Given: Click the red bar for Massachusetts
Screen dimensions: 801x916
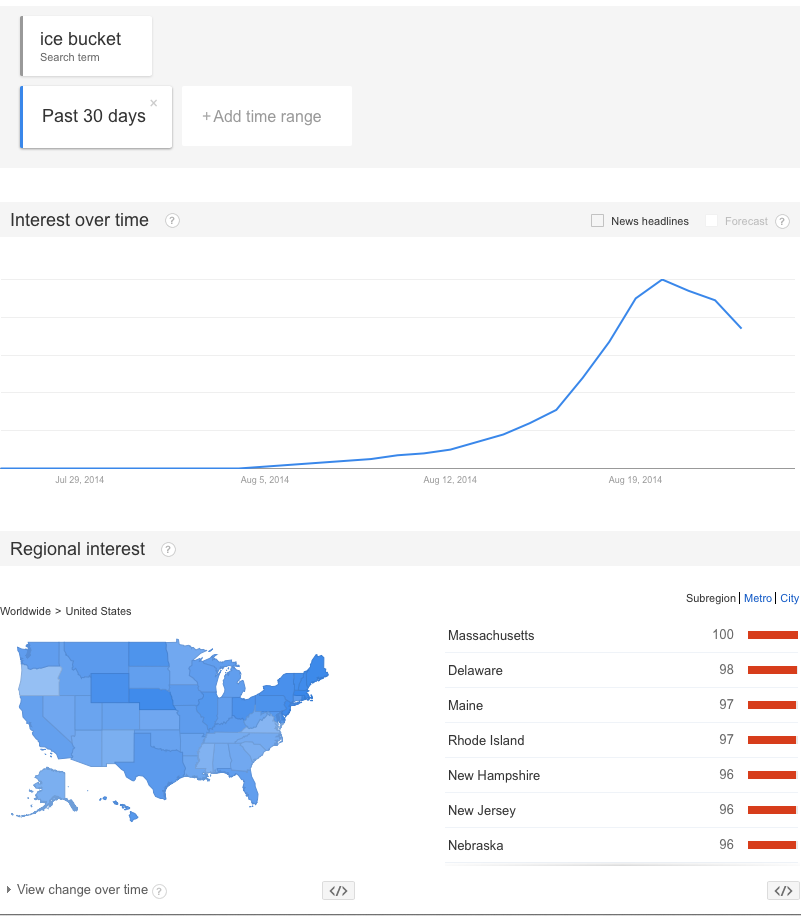Looking at the screenshot, I should [x=773, y=635].
